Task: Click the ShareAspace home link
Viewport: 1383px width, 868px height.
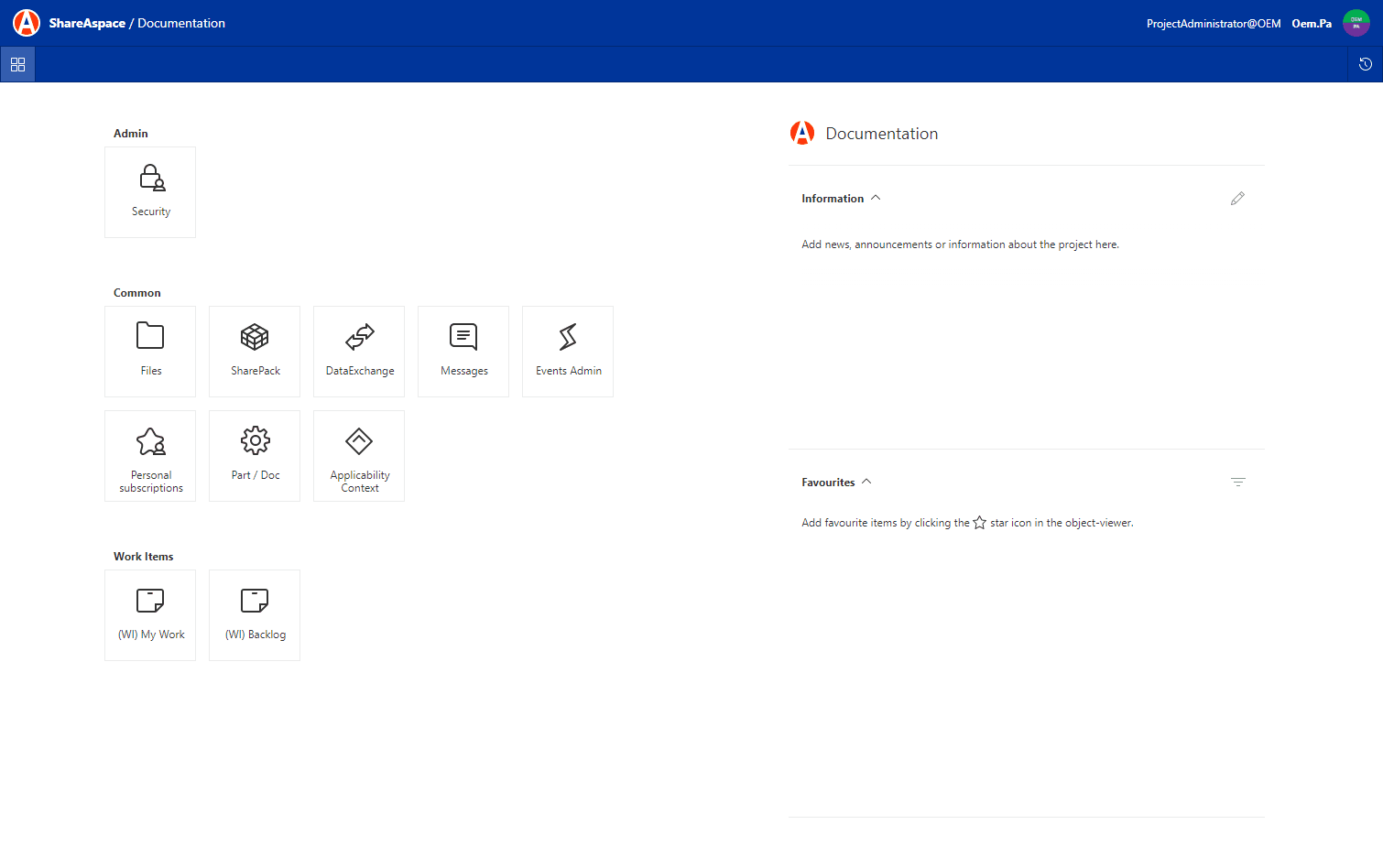Action: 87,23
